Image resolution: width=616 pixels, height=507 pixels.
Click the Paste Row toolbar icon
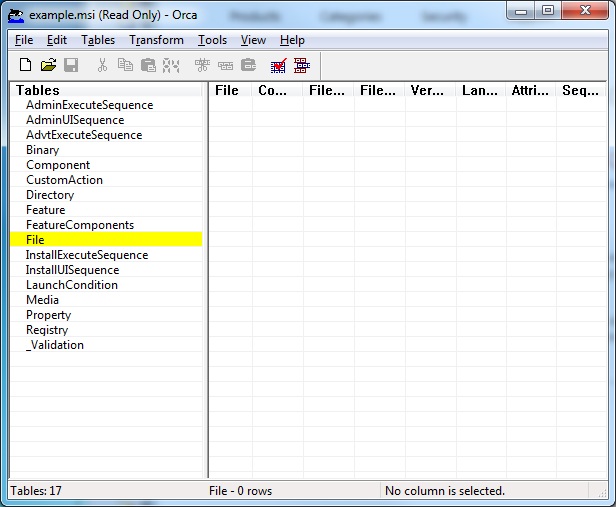pyautogui.click(x=248, y=65)
